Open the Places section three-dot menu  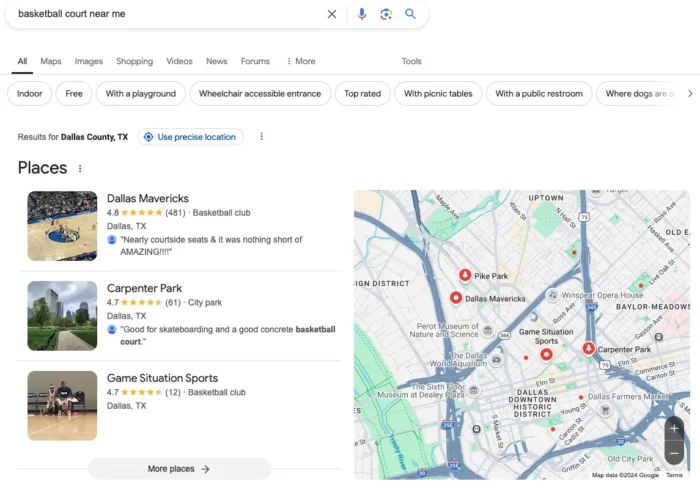click(80, 169)
